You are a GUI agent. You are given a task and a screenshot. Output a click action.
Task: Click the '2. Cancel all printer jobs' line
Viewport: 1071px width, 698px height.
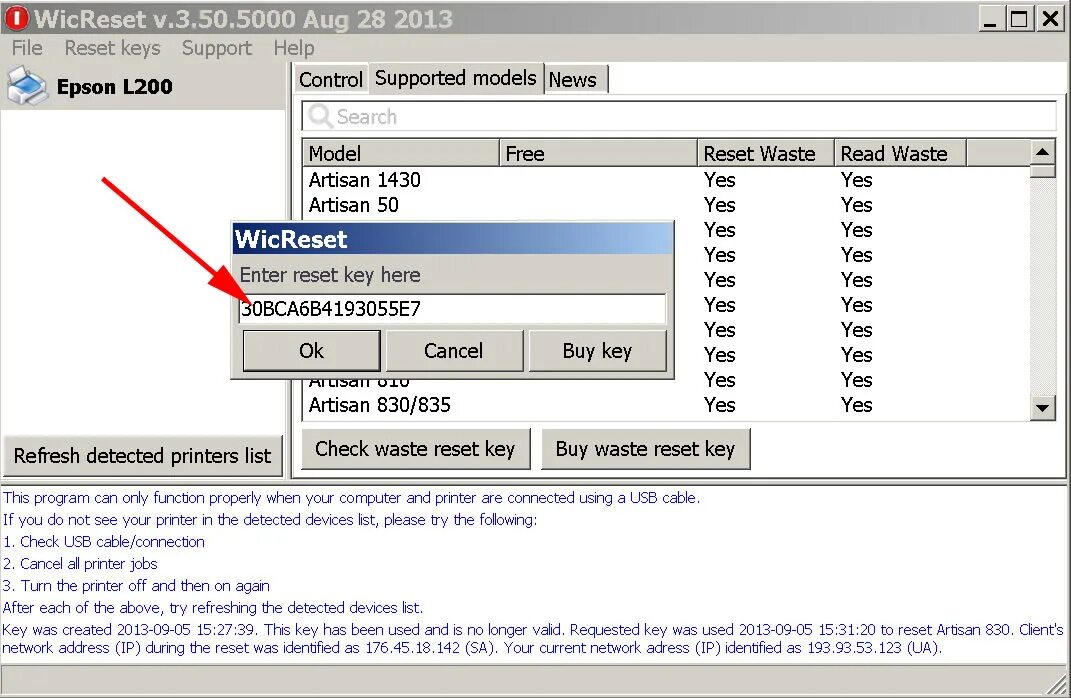80,563
